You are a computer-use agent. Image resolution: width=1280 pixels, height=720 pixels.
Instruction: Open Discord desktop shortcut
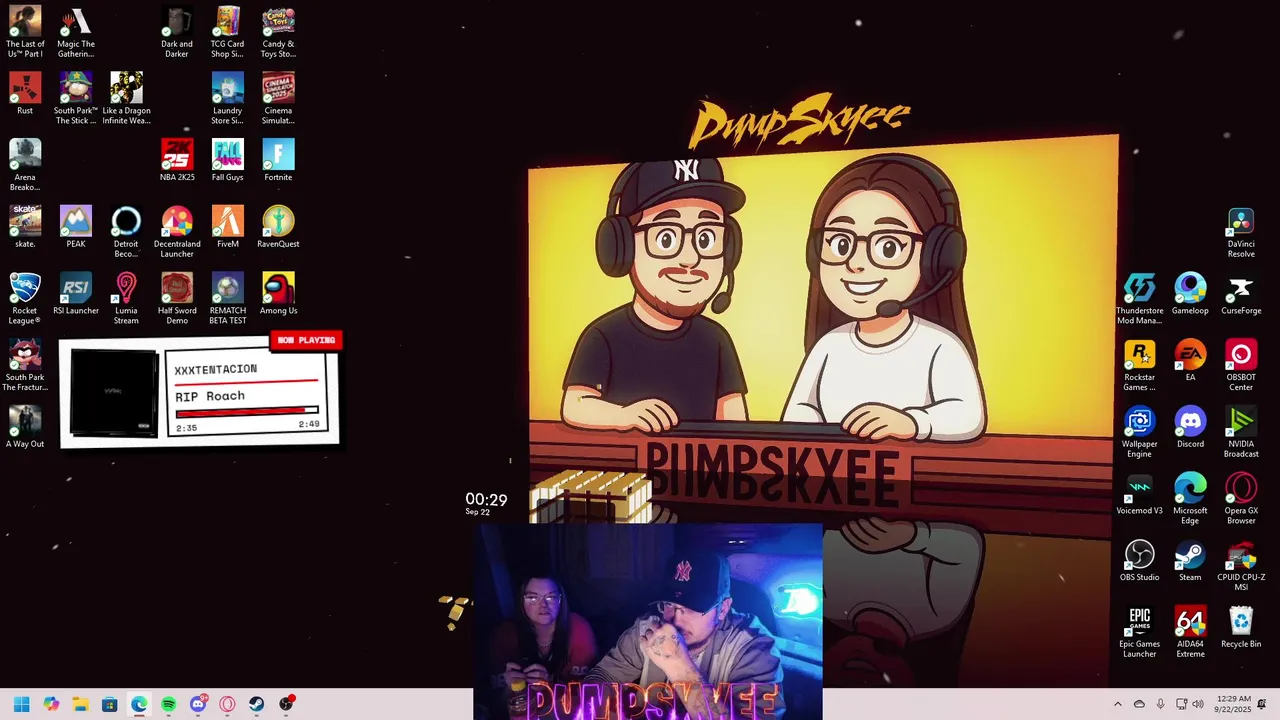(x=1190, y=427)
